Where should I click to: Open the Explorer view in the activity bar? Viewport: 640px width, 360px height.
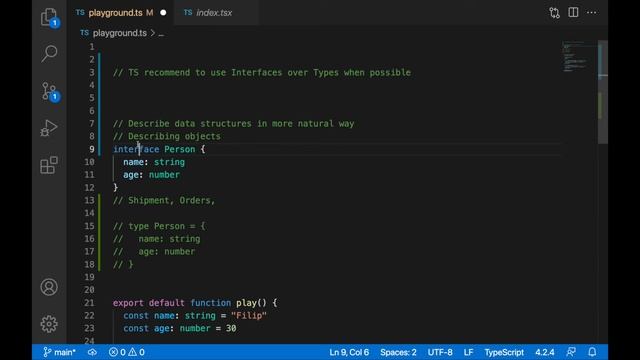click(49, 18)
